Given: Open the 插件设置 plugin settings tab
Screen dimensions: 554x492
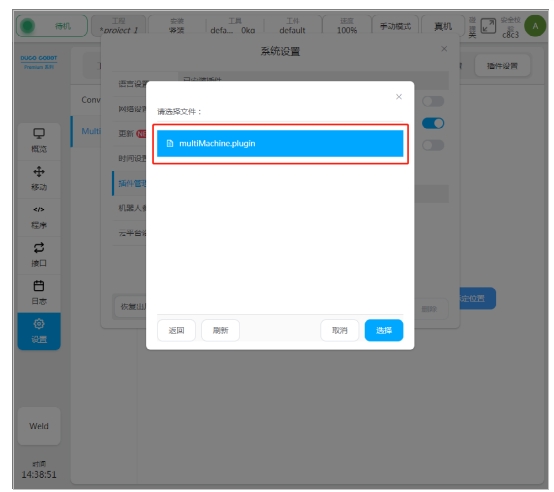Looking at the screenshot, I should pyautogui.click(x=502, y=66).
